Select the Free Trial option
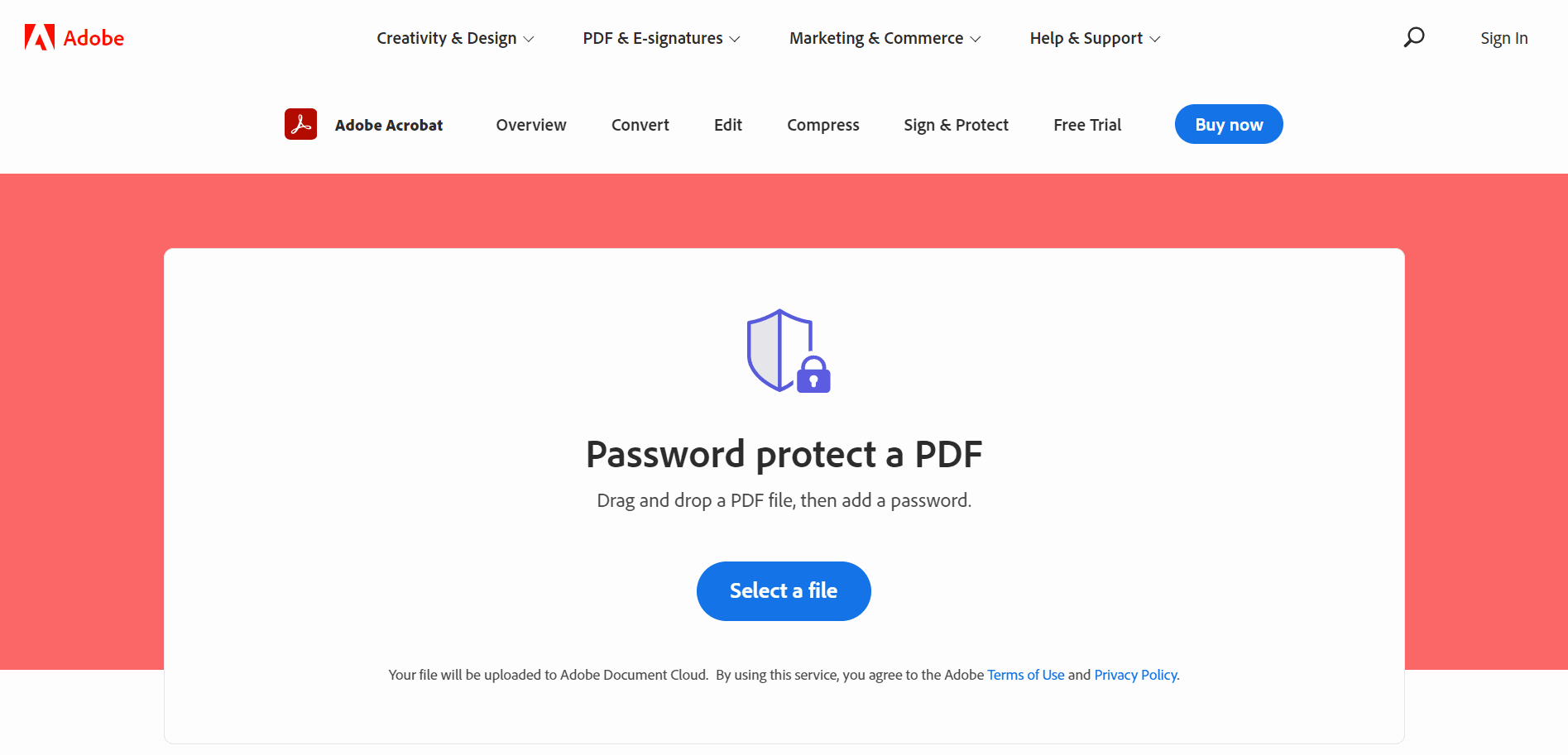The image size is (1568, 755). 1086,124
